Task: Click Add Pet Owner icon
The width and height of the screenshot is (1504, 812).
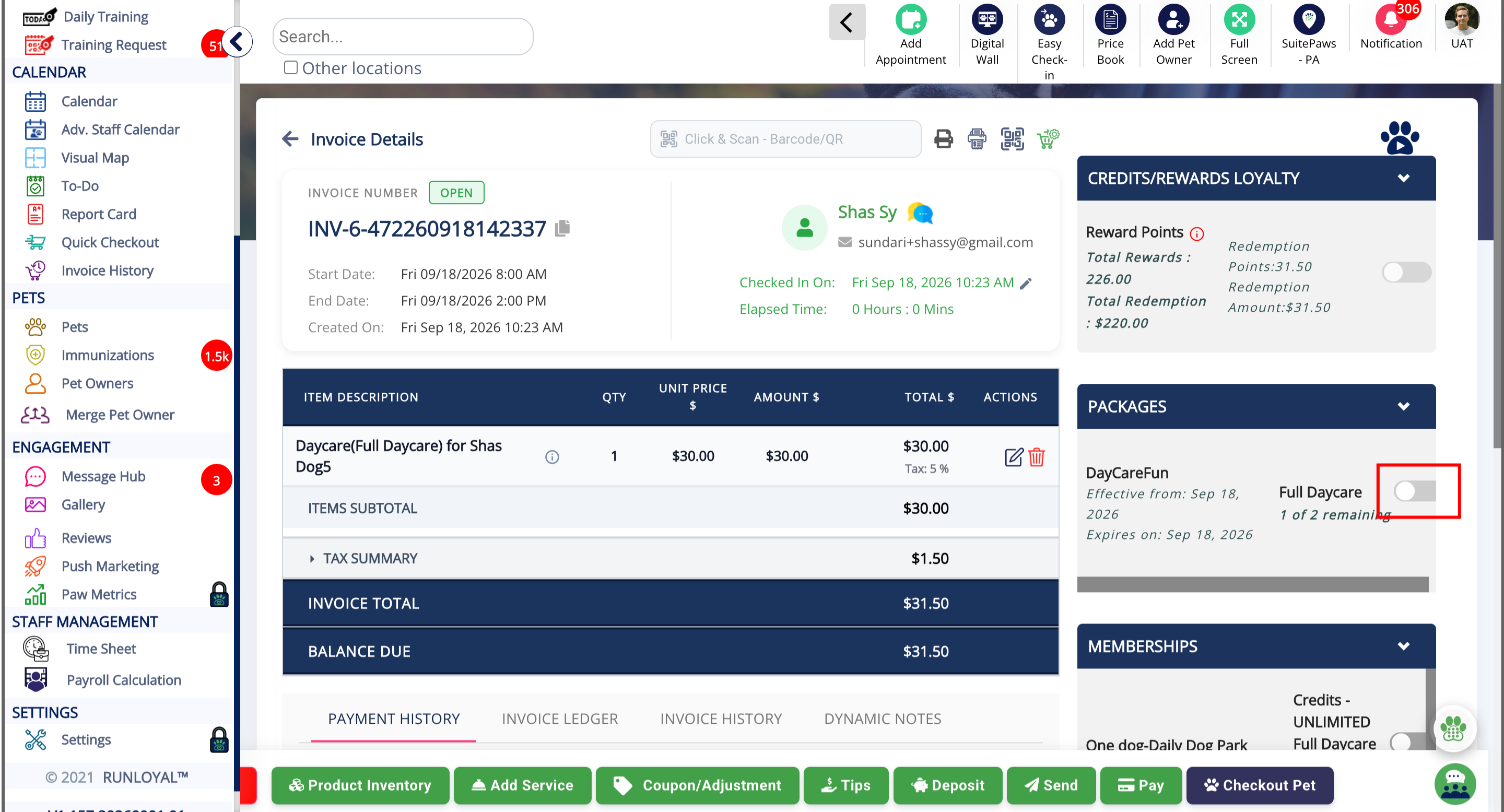Action: [1173, 35]
